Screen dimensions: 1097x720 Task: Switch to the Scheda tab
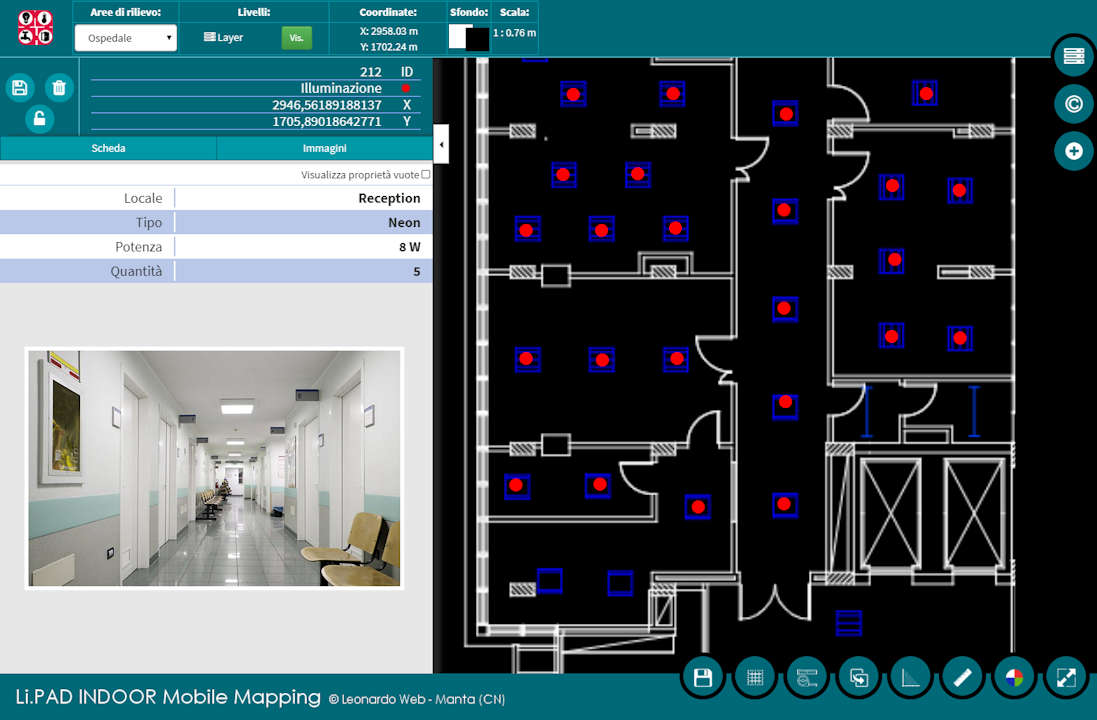pos(108,148)
